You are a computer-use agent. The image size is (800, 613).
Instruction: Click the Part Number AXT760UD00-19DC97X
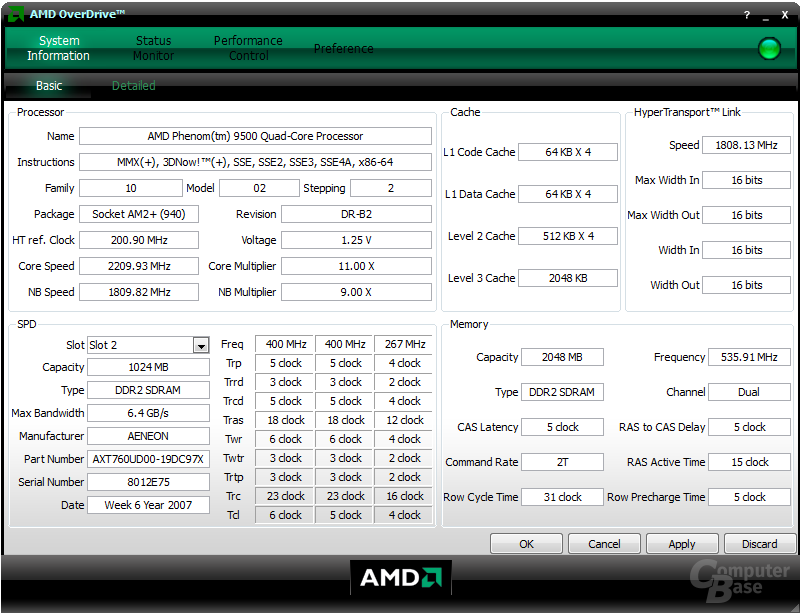point(148,459)
